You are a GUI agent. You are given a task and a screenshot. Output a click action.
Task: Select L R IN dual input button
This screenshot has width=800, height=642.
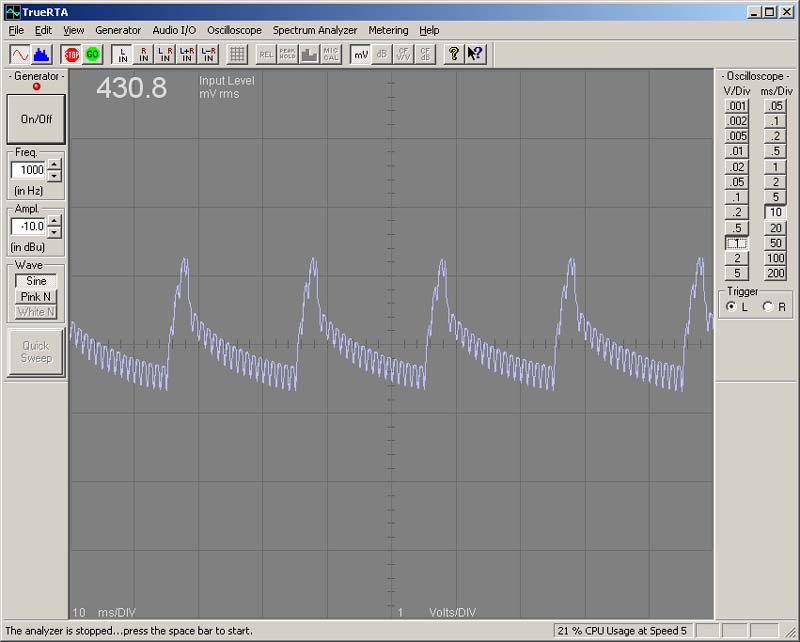[165, 54]
